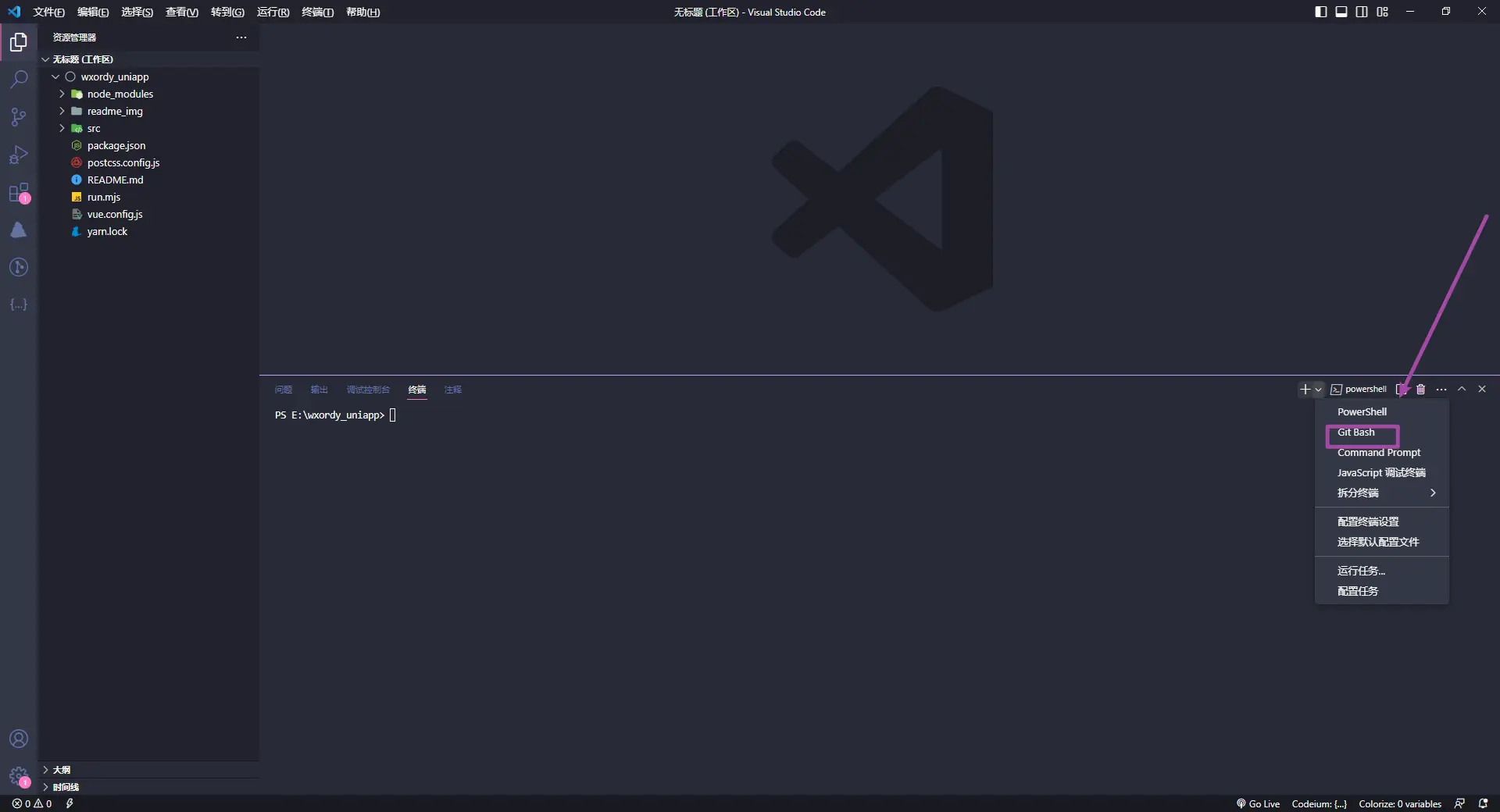This screenshot has height=812, width=1500.
Task: Choose Command Prompt from terminal profile menu
Action: tap(1381, 452)
